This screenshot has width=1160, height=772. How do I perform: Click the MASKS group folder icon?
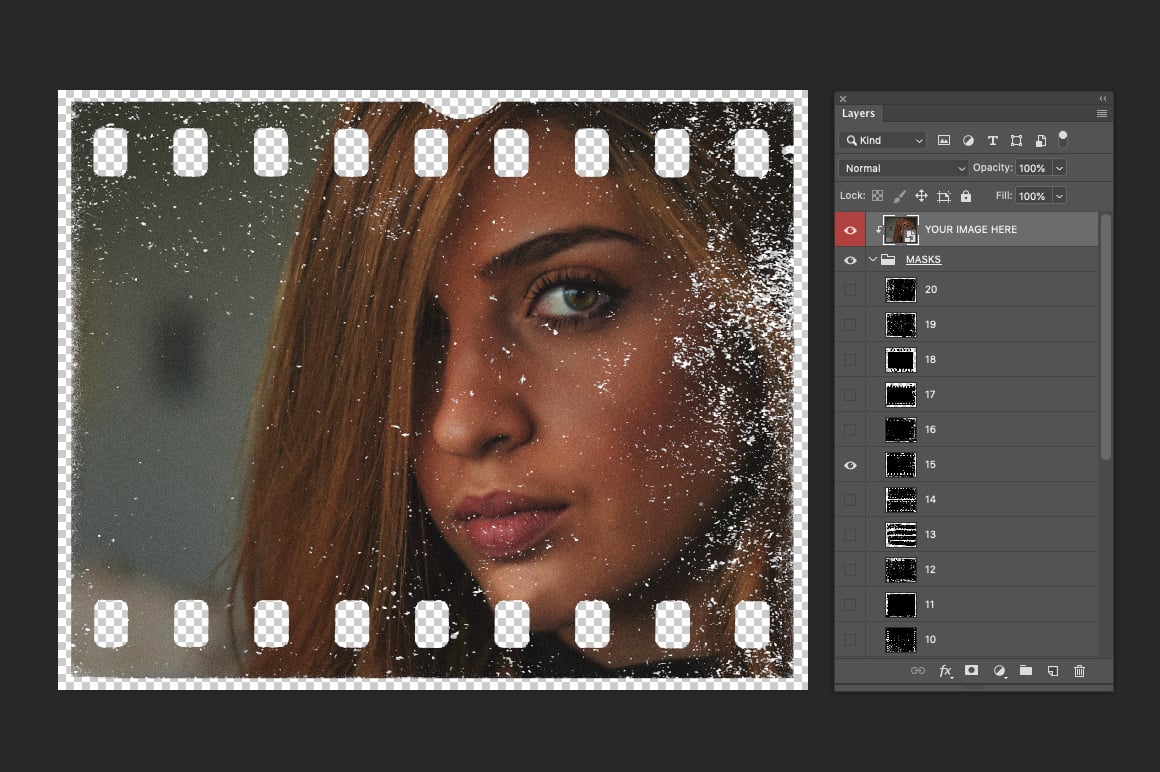[888, 260]
